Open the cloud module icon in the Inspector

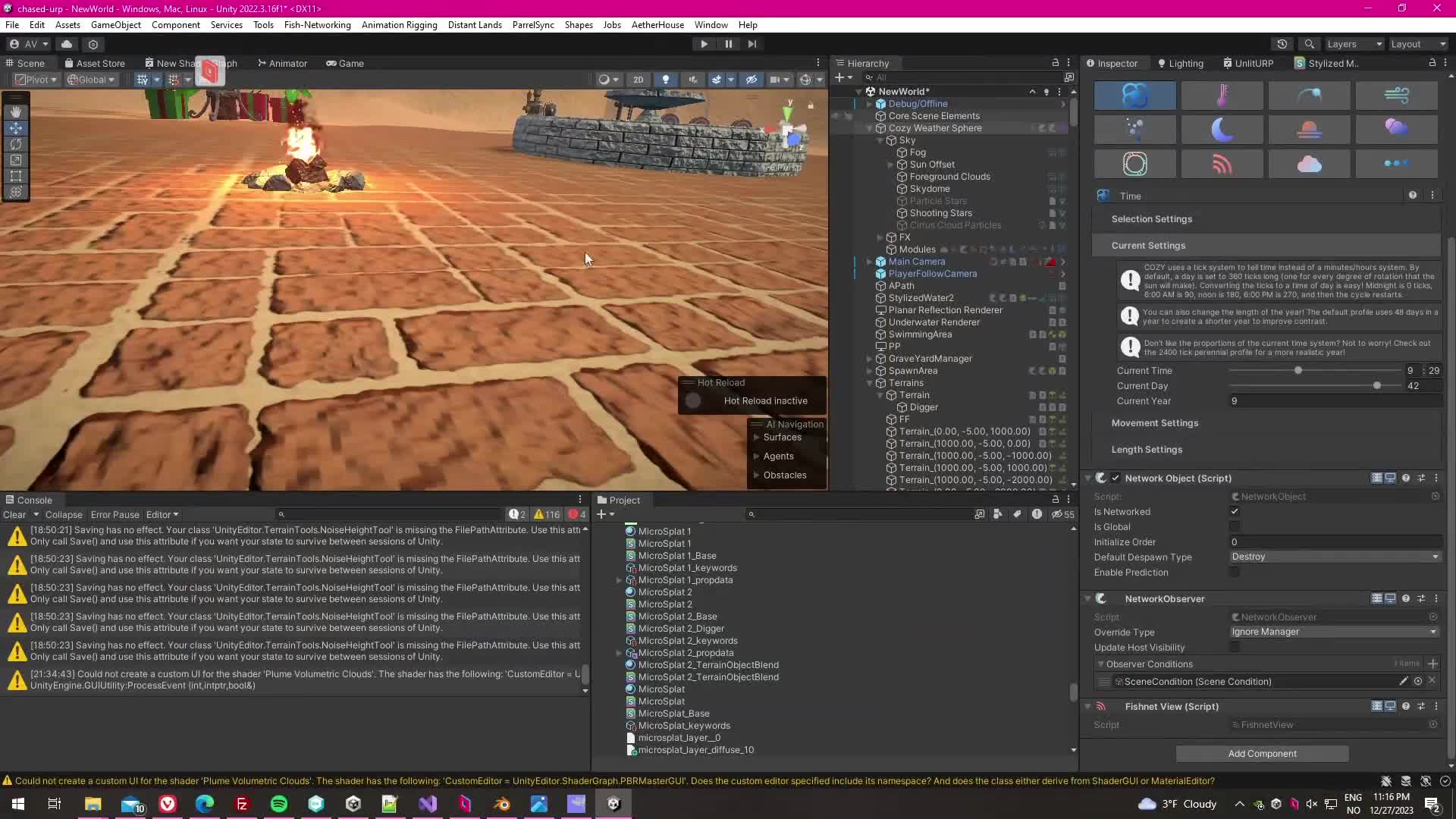tap(1309, 164)
